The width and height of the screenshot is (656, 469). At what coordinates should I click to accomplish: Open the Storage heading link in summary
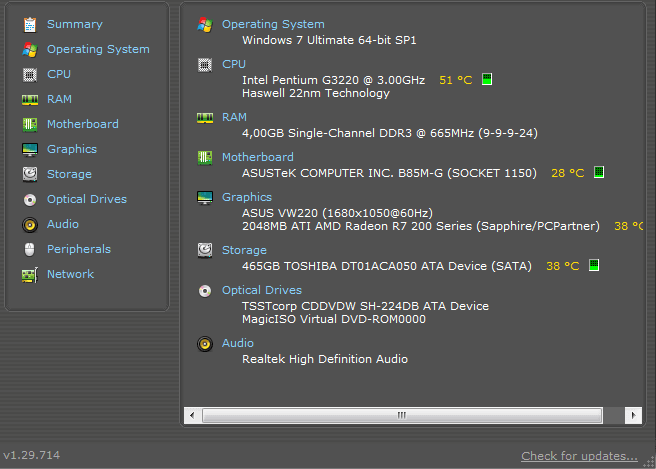coord(244,250)
